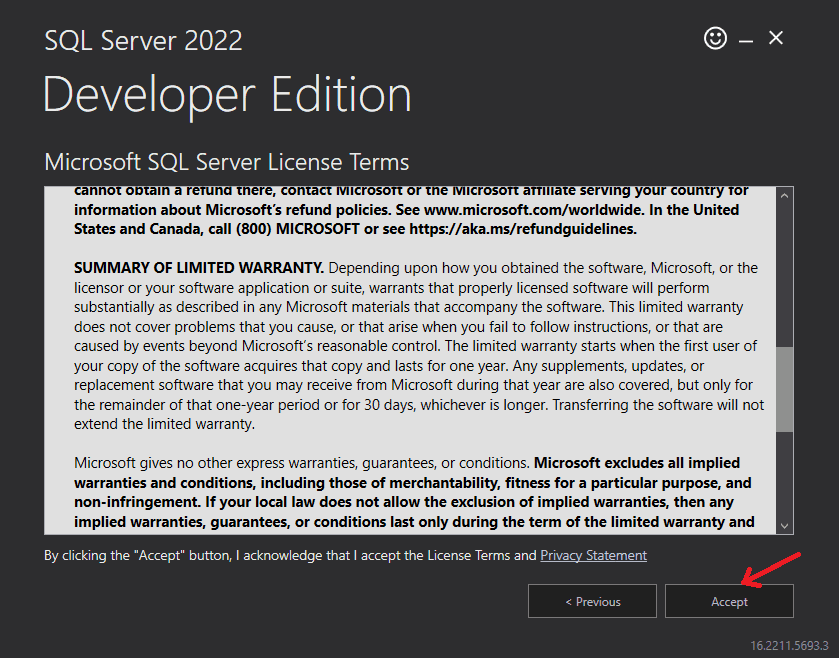Click the version number 16.2211.5693.3
839x658 pixels.
point(789,645)
